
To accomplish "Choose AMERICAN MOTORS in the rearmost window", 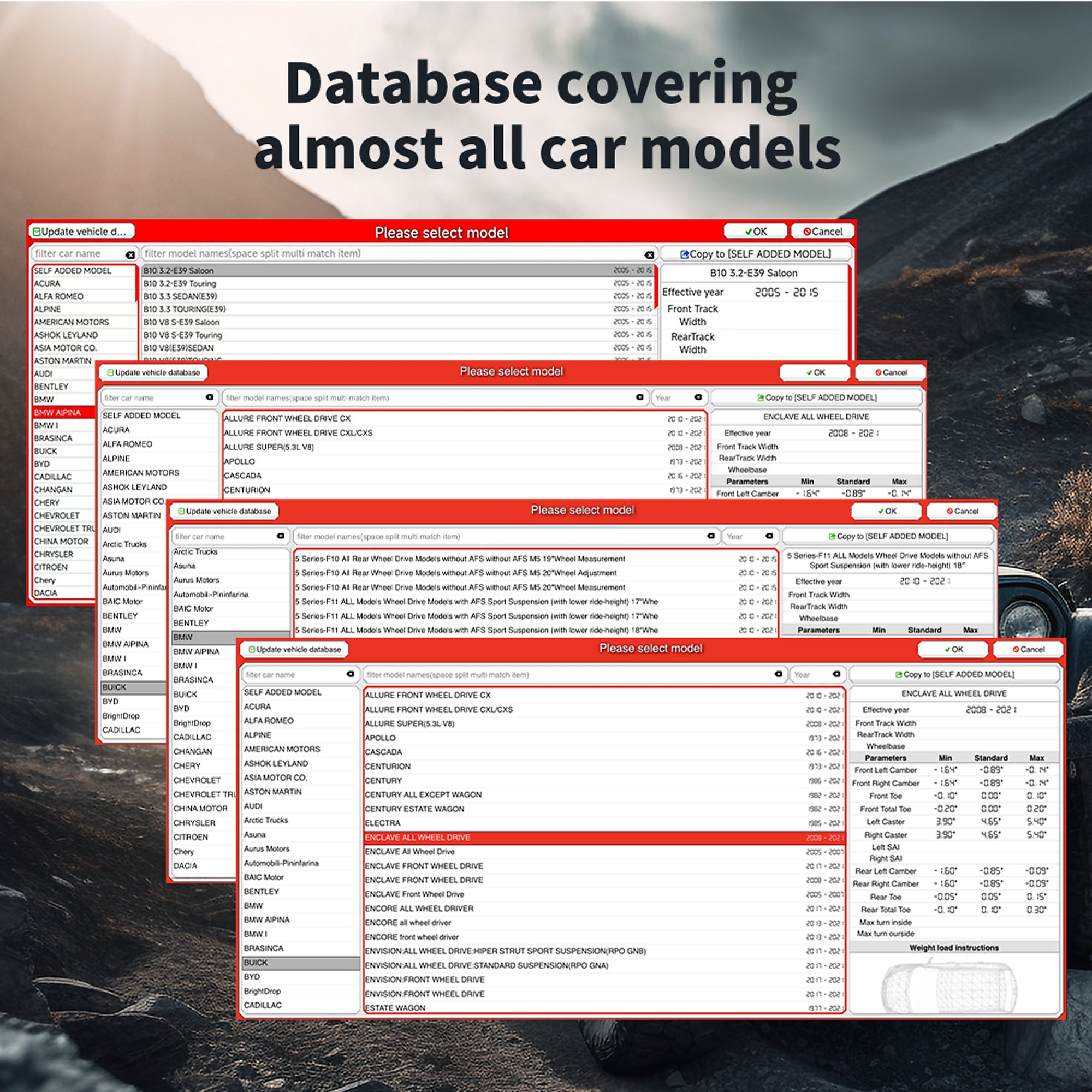I will point(84,322).
